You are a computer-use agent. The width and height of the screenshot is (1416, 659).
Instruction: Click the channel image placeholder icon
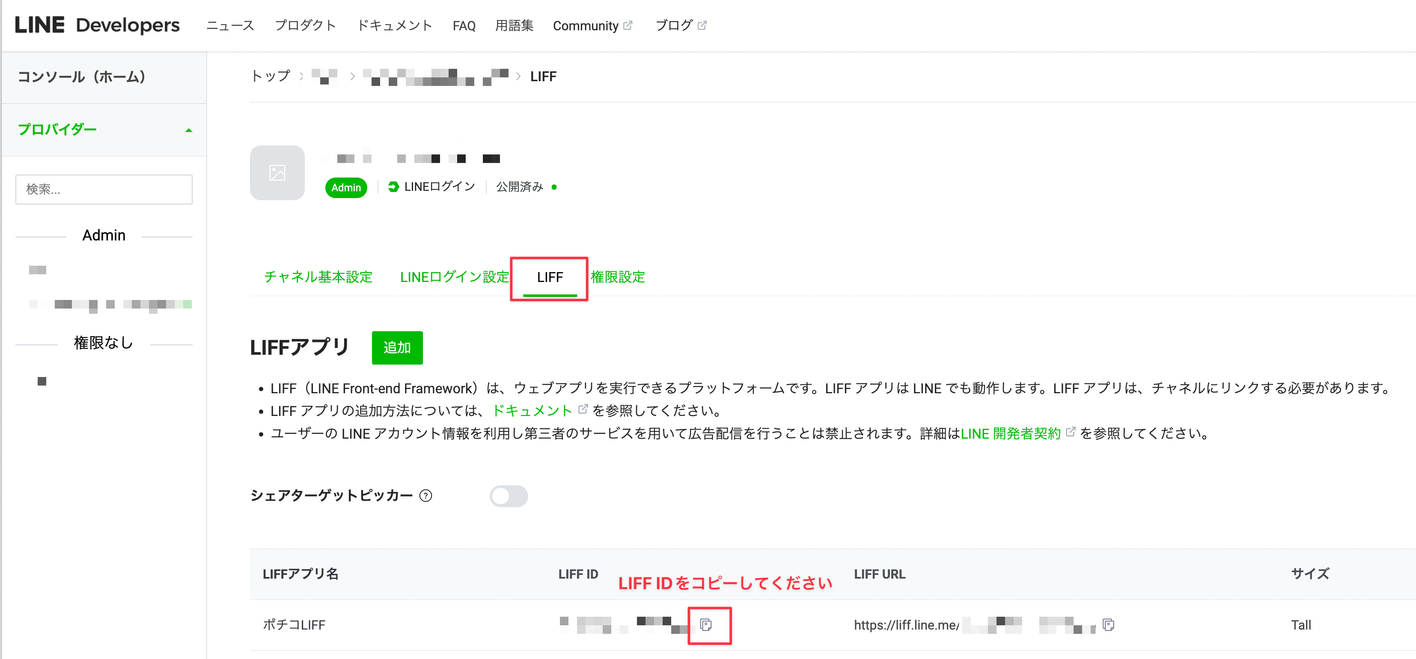click(x=277, y=173)
